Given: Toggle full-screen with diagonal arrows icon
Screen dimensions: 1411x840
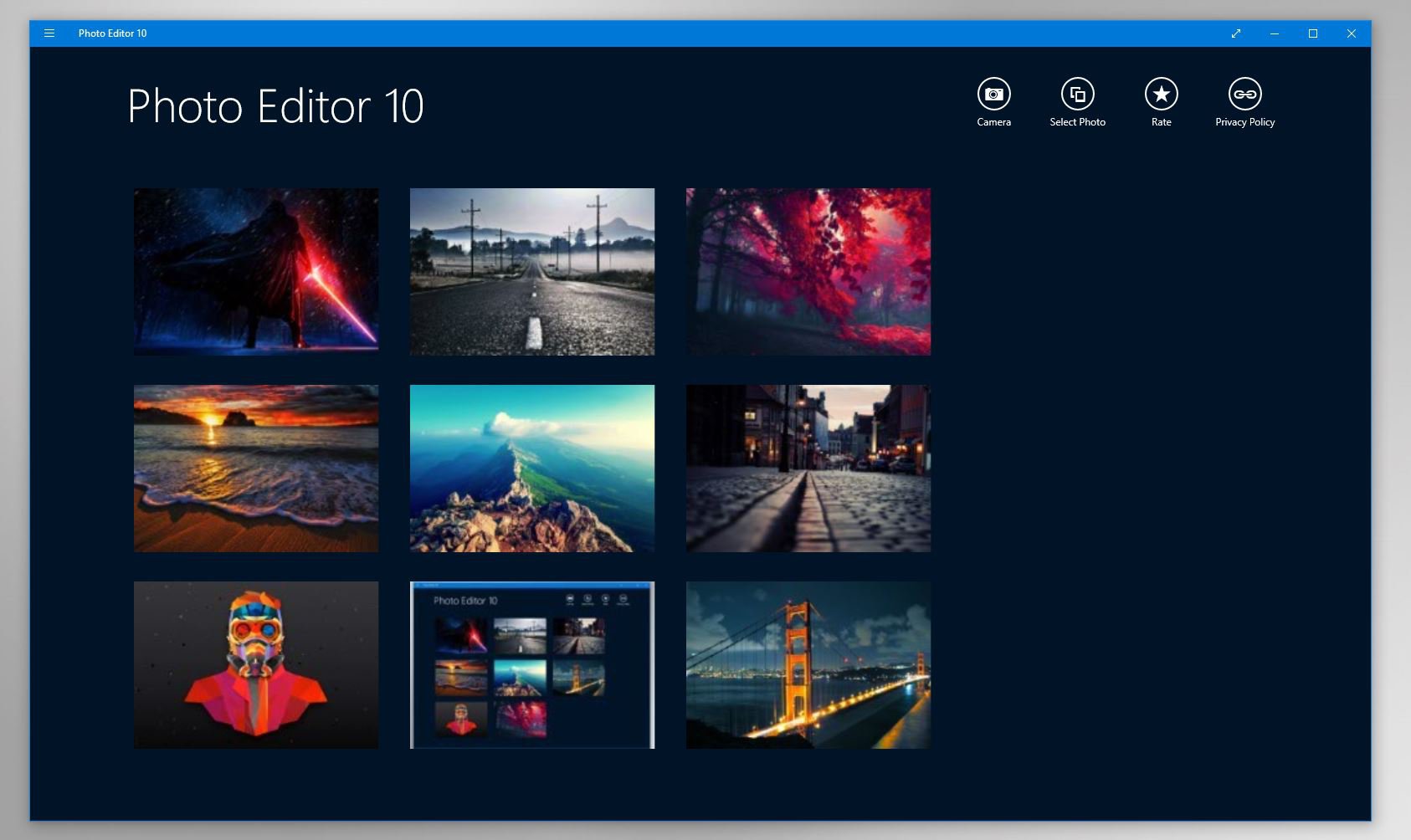Looking at the screenshot, I should (x=1236, y=33).
